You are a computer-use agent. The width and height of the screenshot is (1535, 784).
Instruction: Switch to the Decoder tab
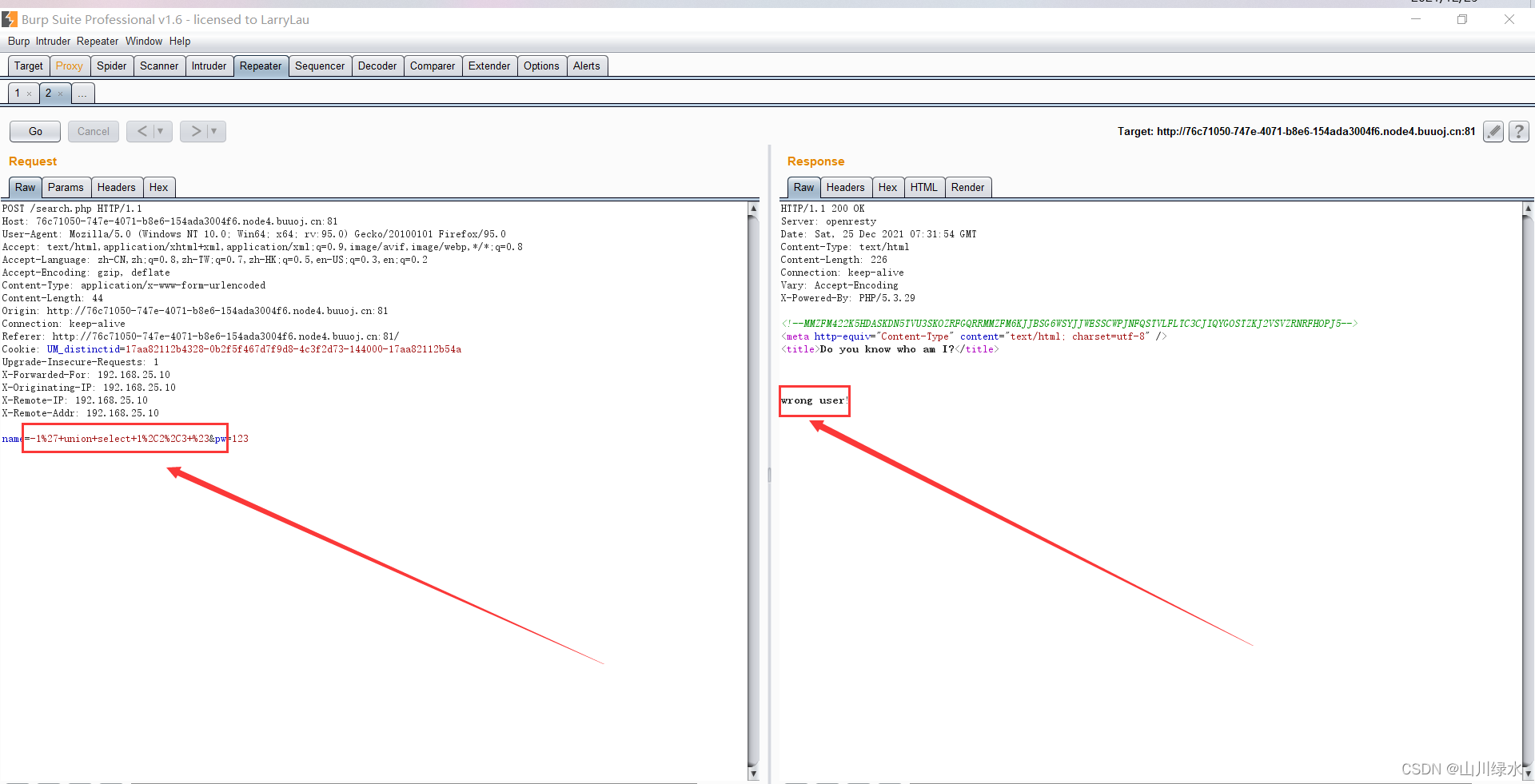tap(377, 66)
